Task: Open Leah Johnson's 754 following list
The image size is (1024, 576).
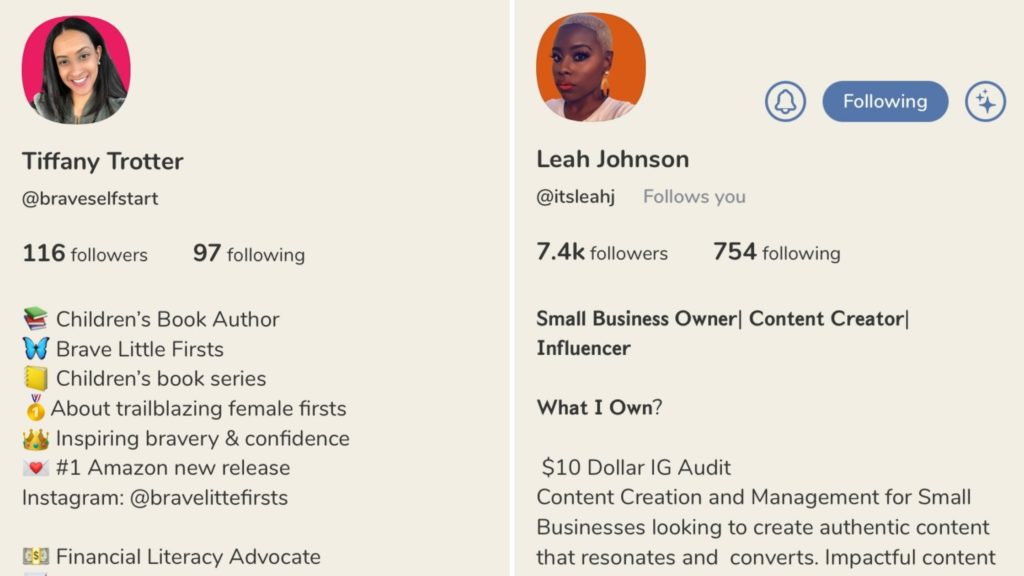Action: [776, 252]
